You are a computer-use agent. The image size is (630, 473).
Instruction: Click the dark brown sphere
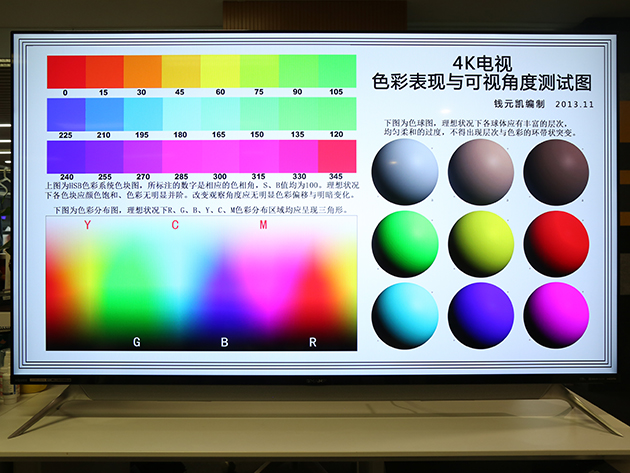tap(556, 172)
